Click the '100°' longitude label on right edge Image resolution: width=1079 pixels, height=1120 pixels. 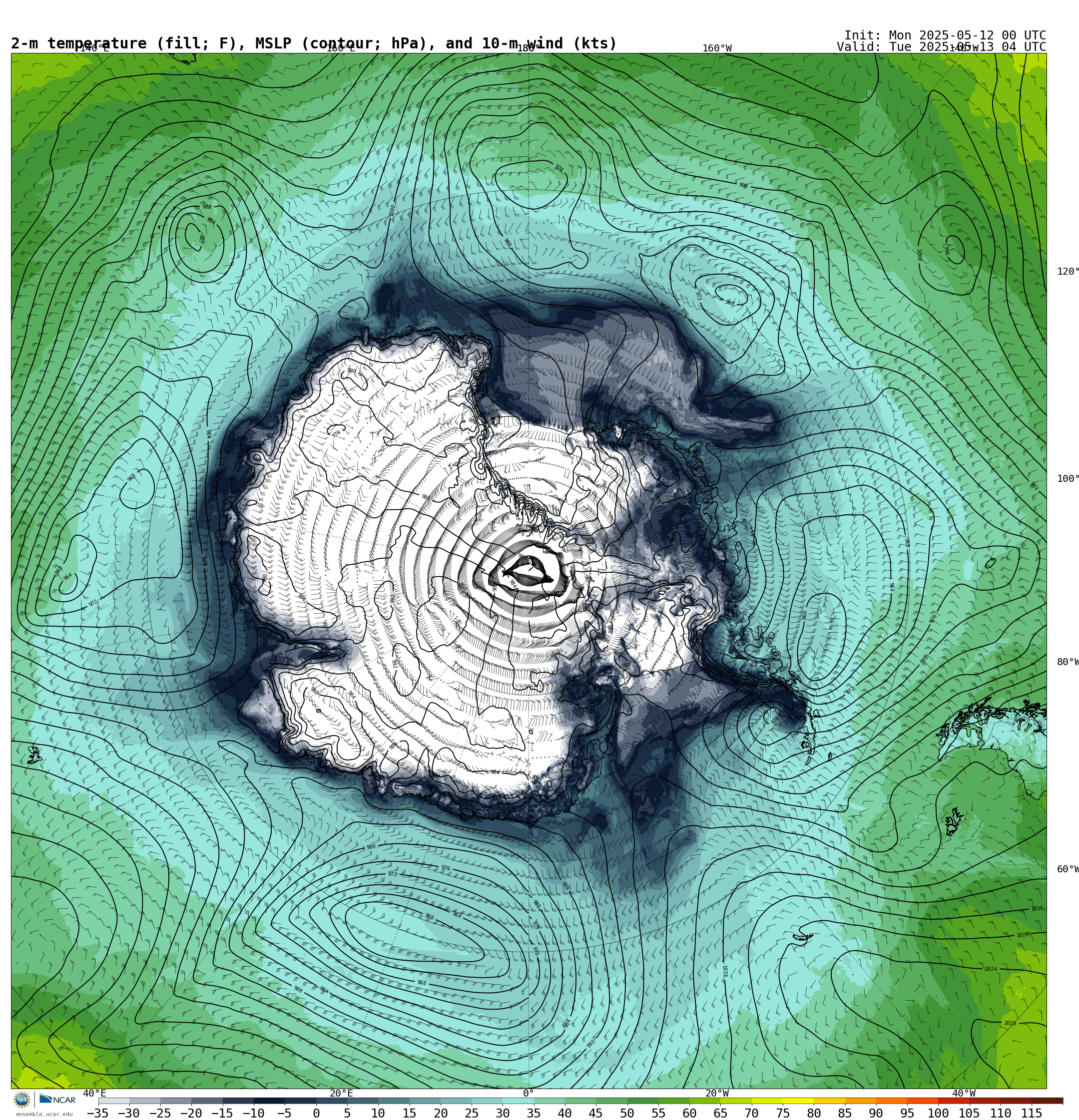pos(1068,479)
